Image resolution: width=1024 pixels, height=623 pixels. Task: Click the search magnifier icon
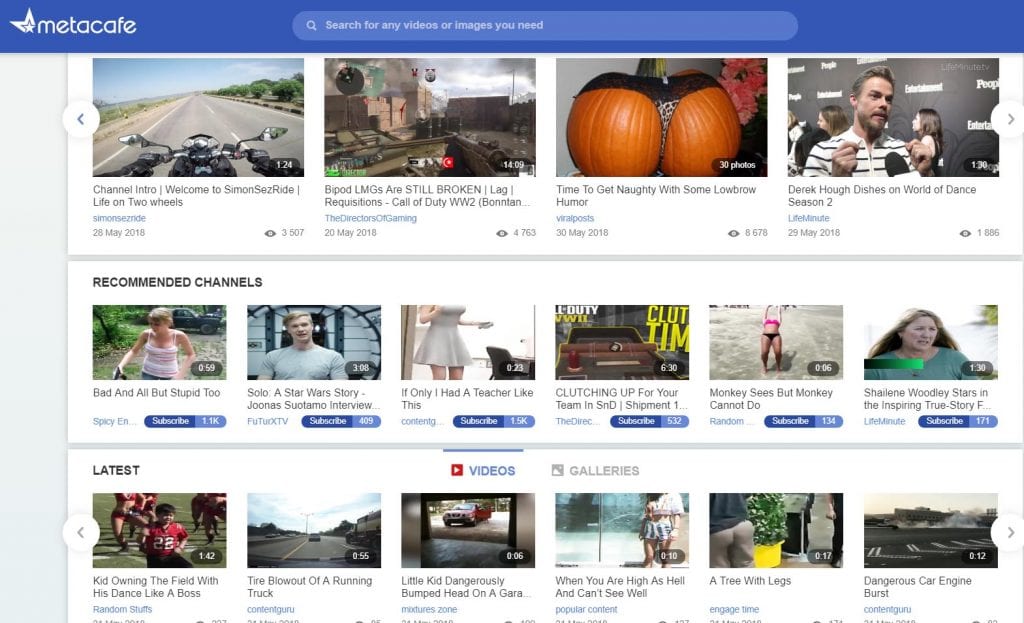(x=312, y=26)
